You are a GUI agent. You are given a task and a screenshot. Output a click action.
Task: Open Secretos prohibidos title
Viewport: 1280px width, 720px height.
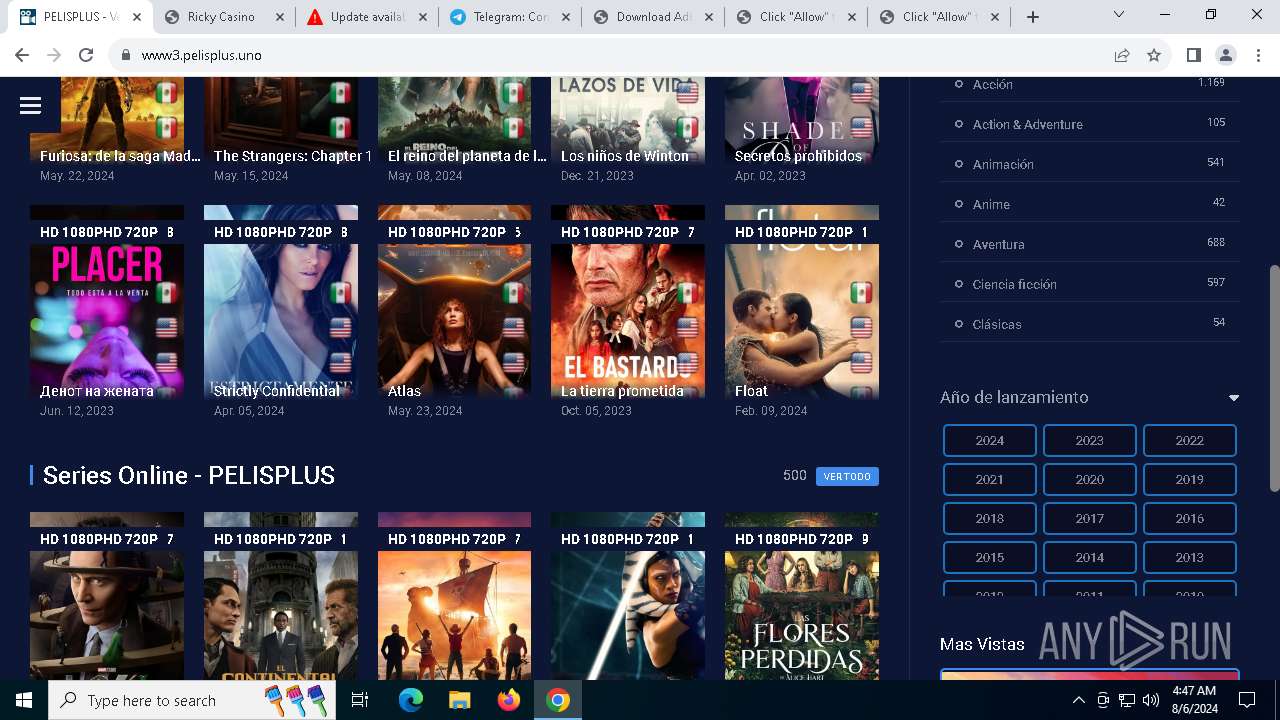[x=798, y=156]
